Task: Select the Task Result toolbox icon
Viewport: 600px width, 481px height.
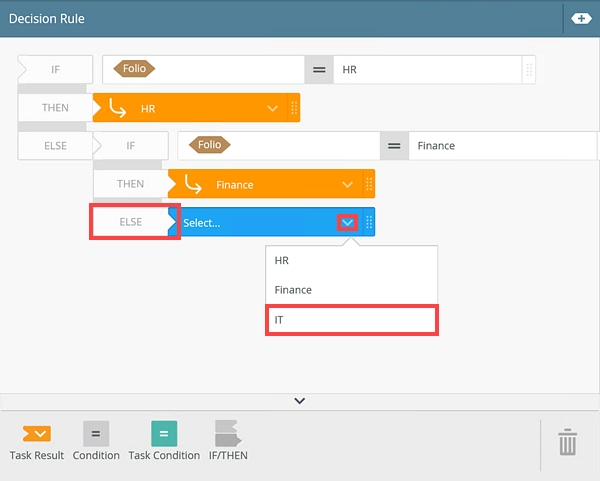Action: click(37, 434)
